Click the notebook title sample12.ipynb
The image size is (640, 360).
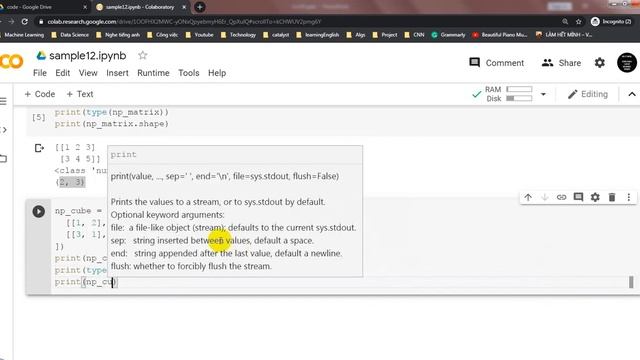coord(88,56)
